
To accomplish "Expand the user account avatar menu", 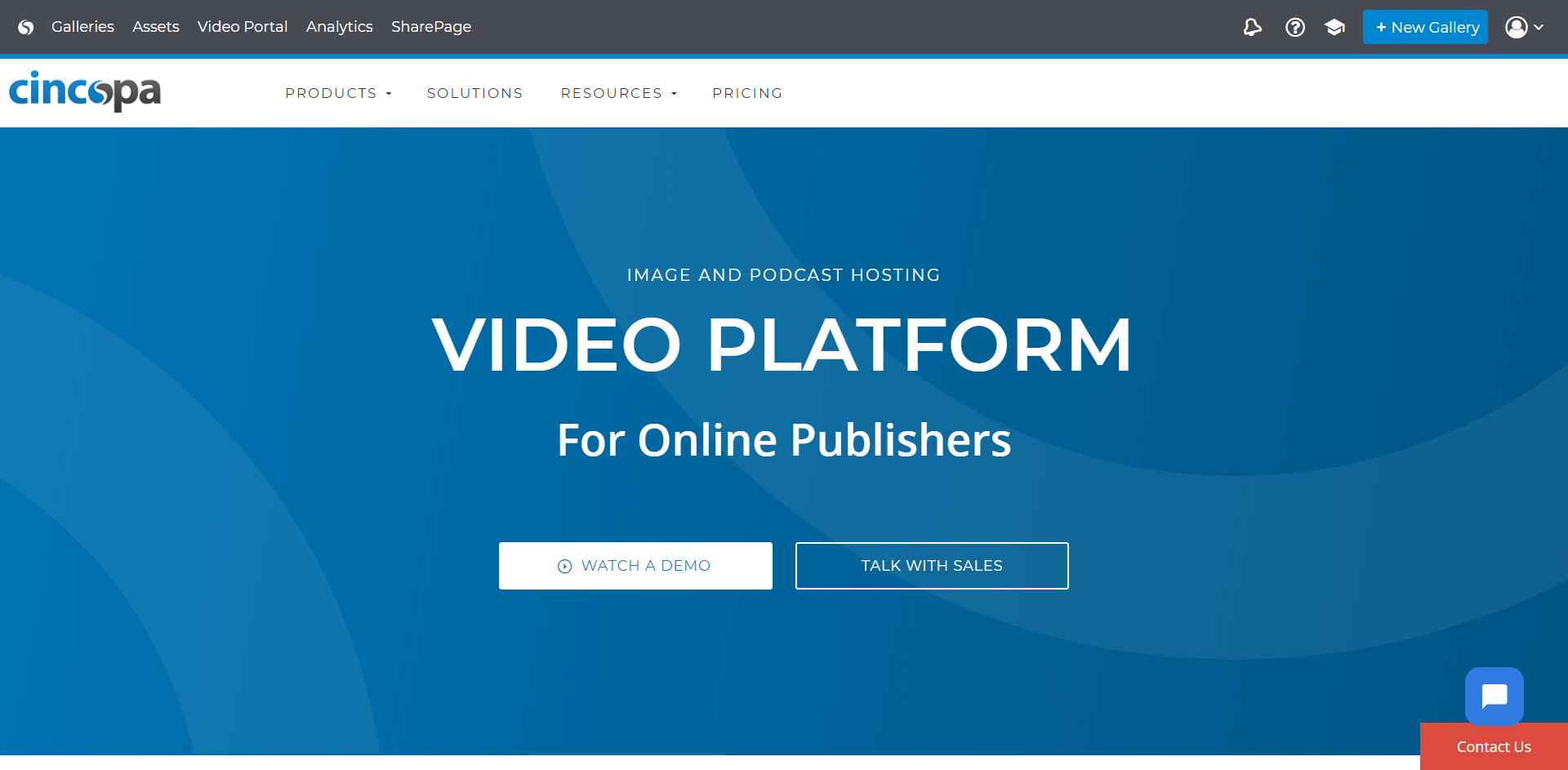I will point(1523,28).
